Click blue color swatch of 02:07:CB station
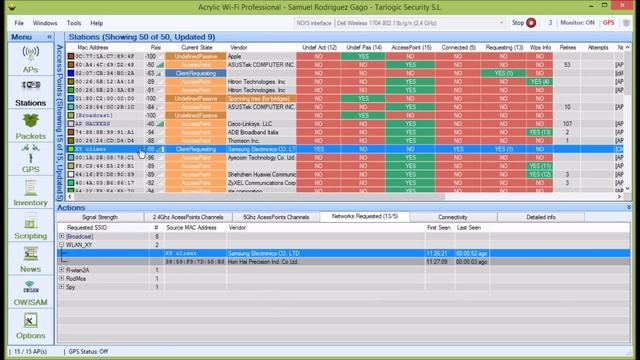The height and width of the screenshot is (360, 640). pyautogui.click(x=71, y=73)
